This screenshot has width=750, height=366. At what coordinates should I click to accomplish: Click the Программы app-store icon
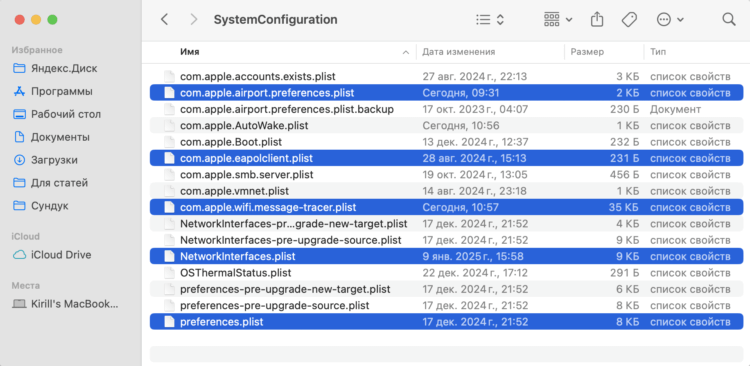pyautogui.click(x=19, y=91)
